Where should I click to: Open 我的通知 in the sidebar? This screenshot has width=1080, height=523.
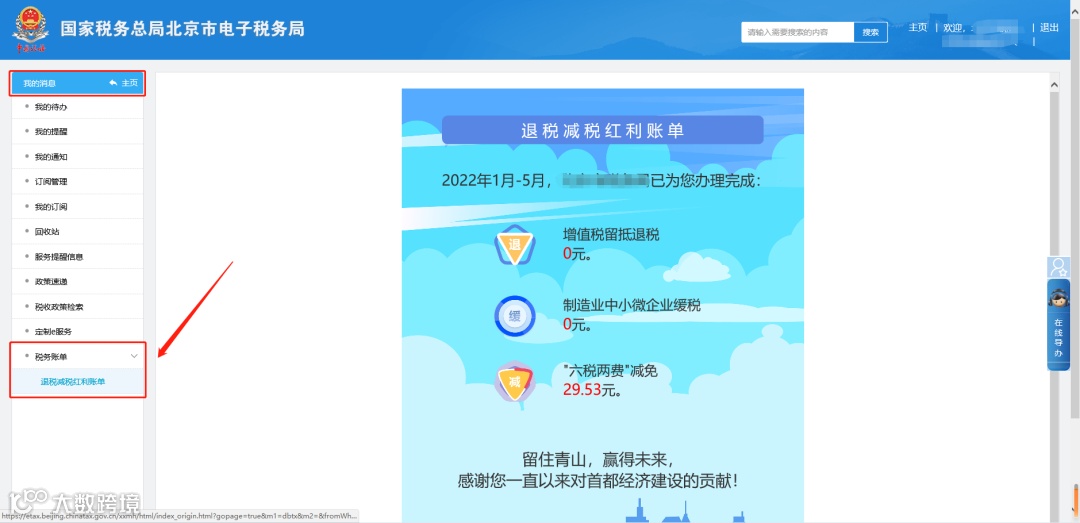coord(77,156)
